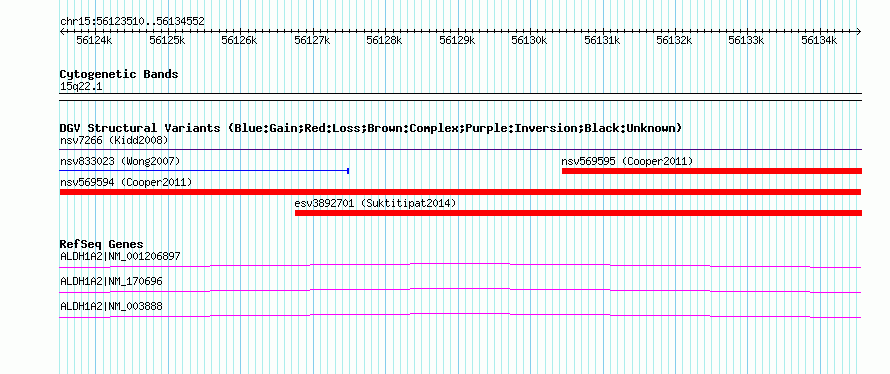Click the right arrowhead of the ruler

coord(859,31)
